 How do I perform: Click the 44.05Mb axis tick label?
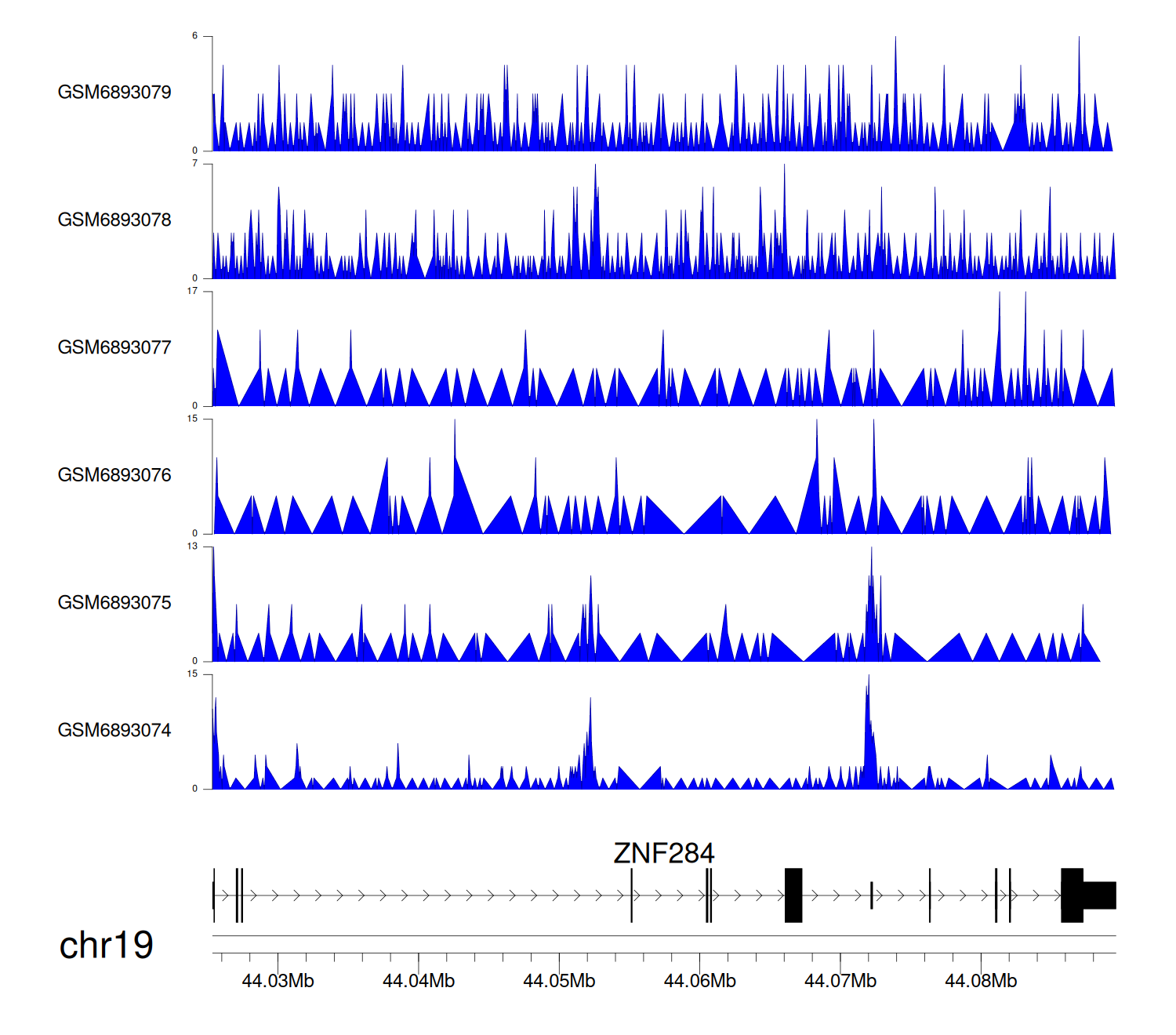pyautogui.click(x=559, y=981)
